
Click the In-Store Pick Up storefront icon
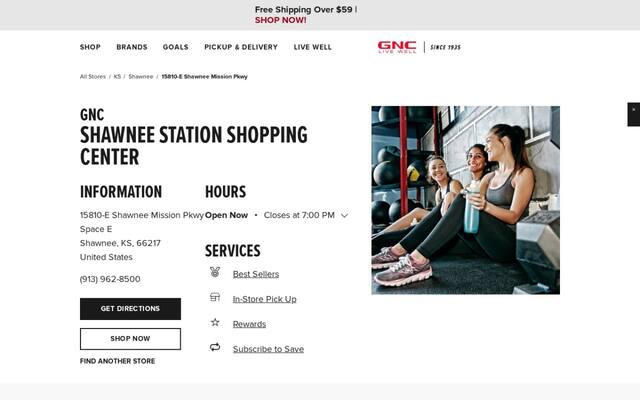tap(215, 297)
